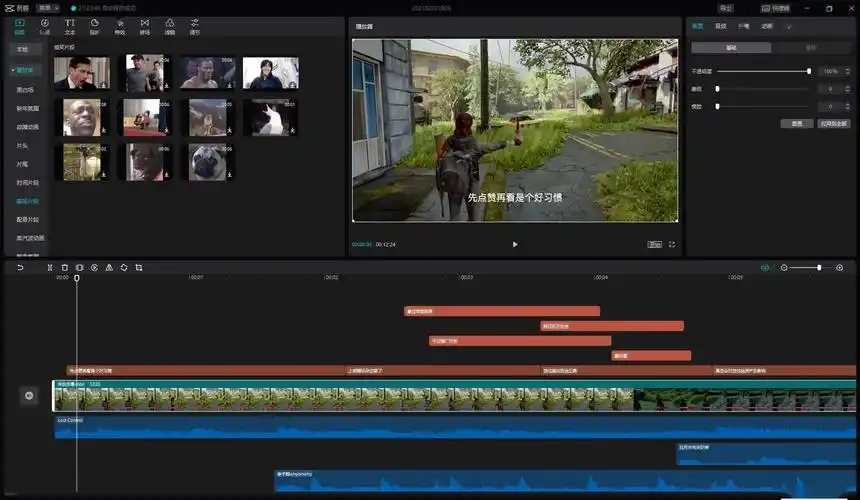This screenshot has height=500, width=860.
Task: Open the Text tab marked TI
Action: tap(70, 26)
